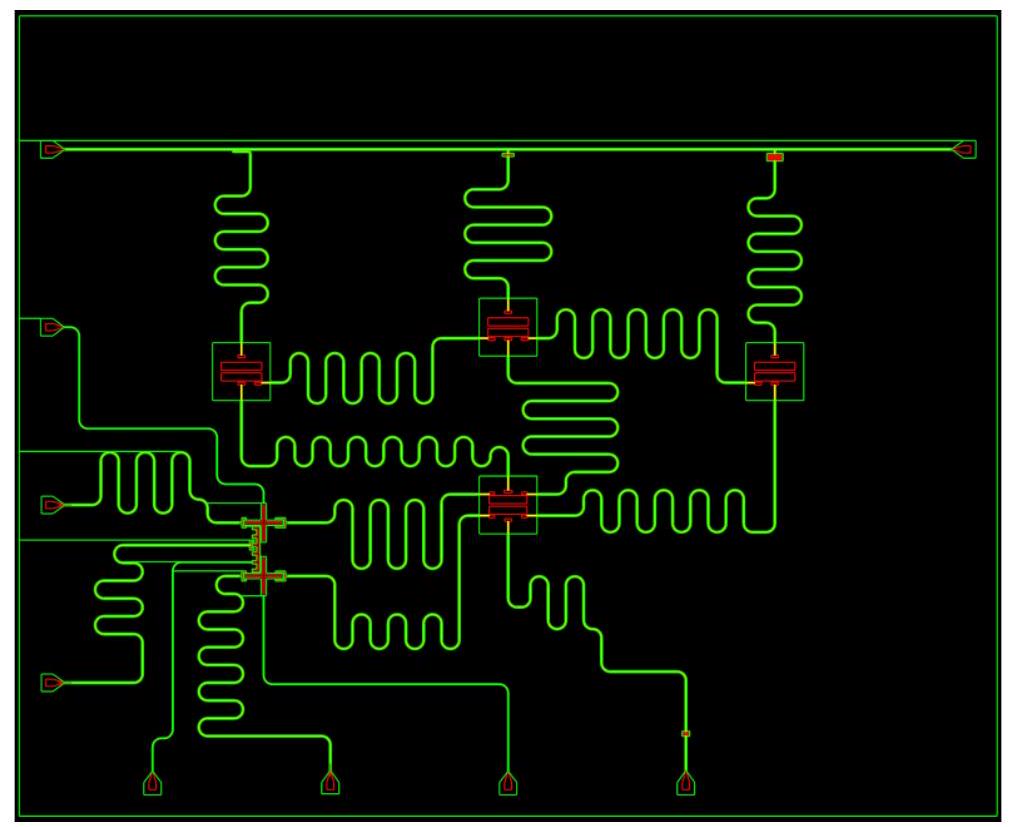The width and height of the screenshot is (1010, 827).
Task: Click the upper red cross-shaped qubit
Action: pyautogui.click(x=264, y=522)
